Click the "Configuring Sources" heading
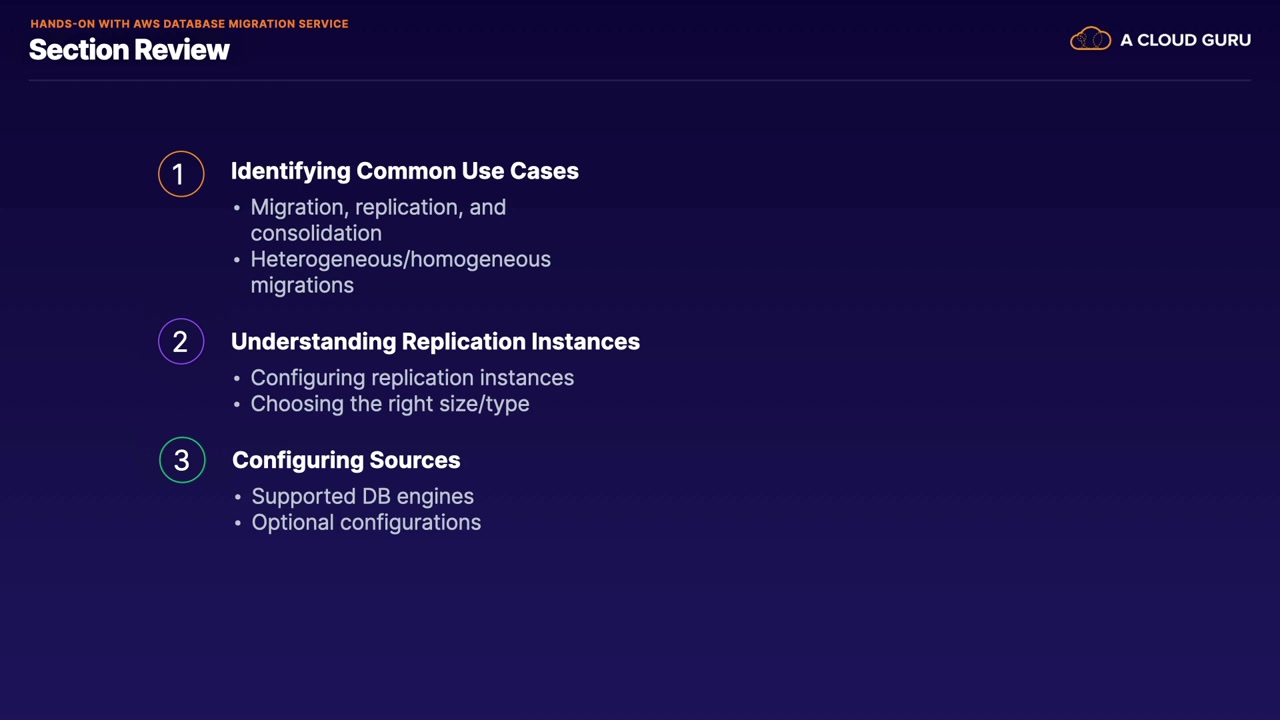1280x720 pixels. [346, 460]
